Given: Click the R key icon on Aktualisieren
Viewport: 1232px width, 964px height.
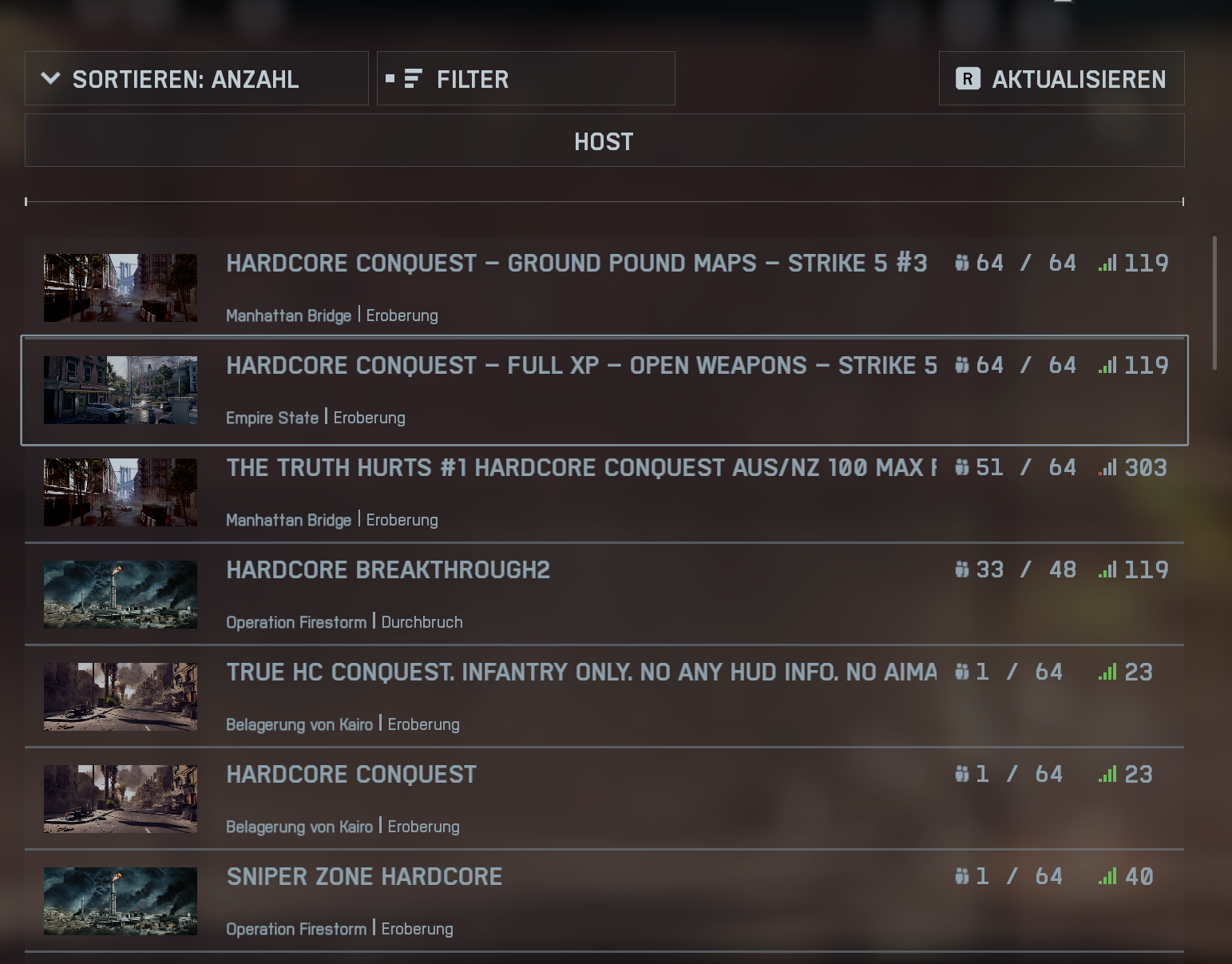Looking at the screenshot, I should (968, 78).
